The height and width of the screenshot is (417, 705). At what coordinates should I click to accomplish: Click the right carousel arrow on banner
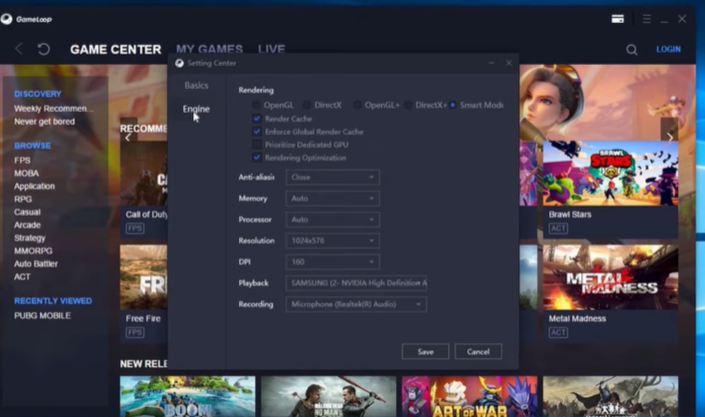pos(669,137)
